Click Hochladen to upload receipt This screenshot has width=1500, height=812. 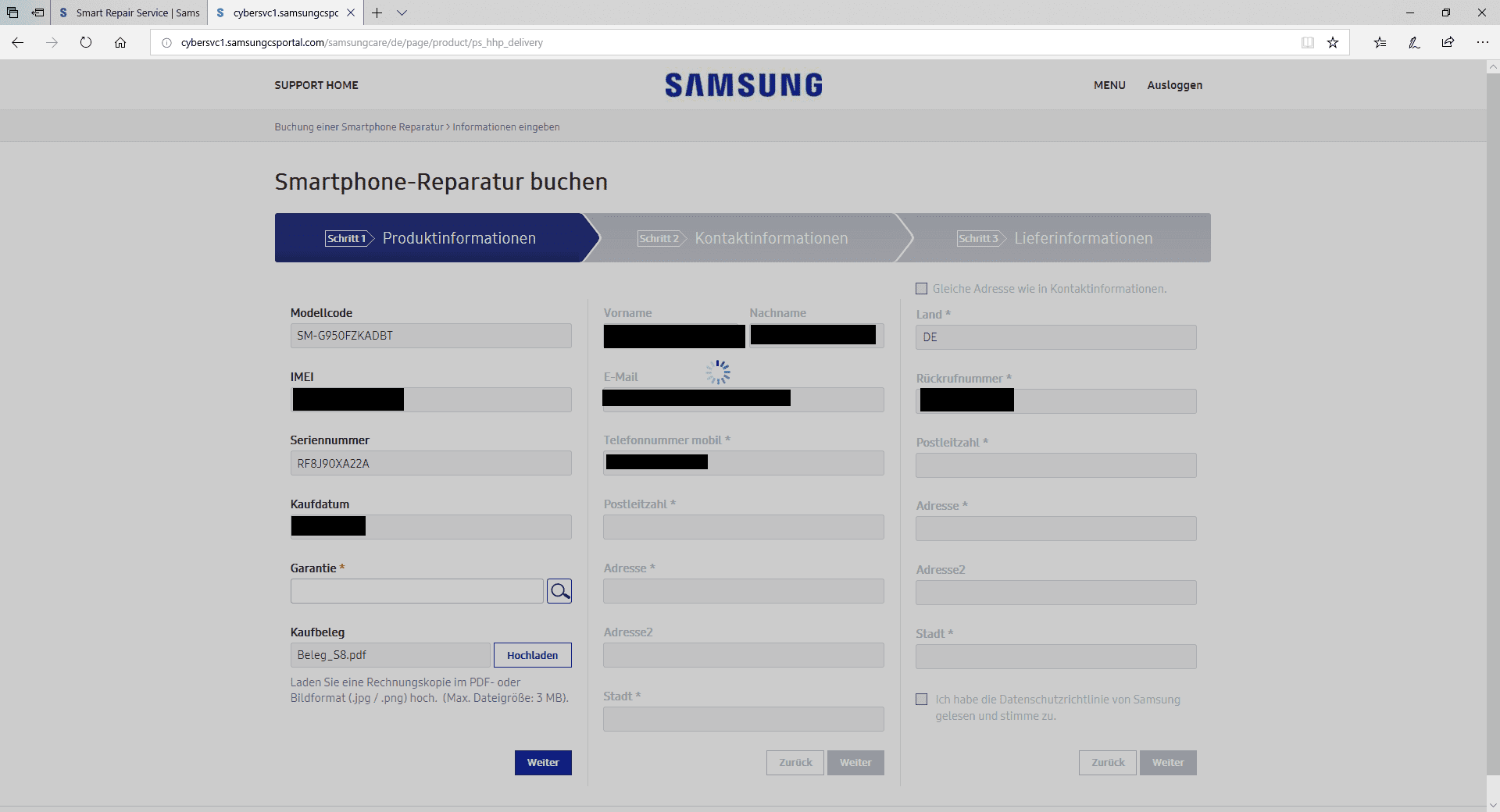(x=533, y=655)
